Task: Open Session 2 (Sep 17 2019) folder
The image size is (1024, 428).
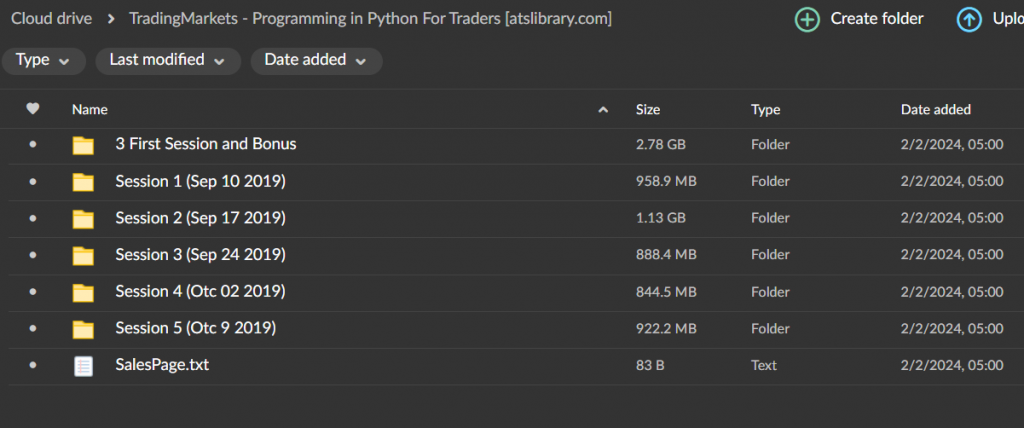Action: [200, 218]
